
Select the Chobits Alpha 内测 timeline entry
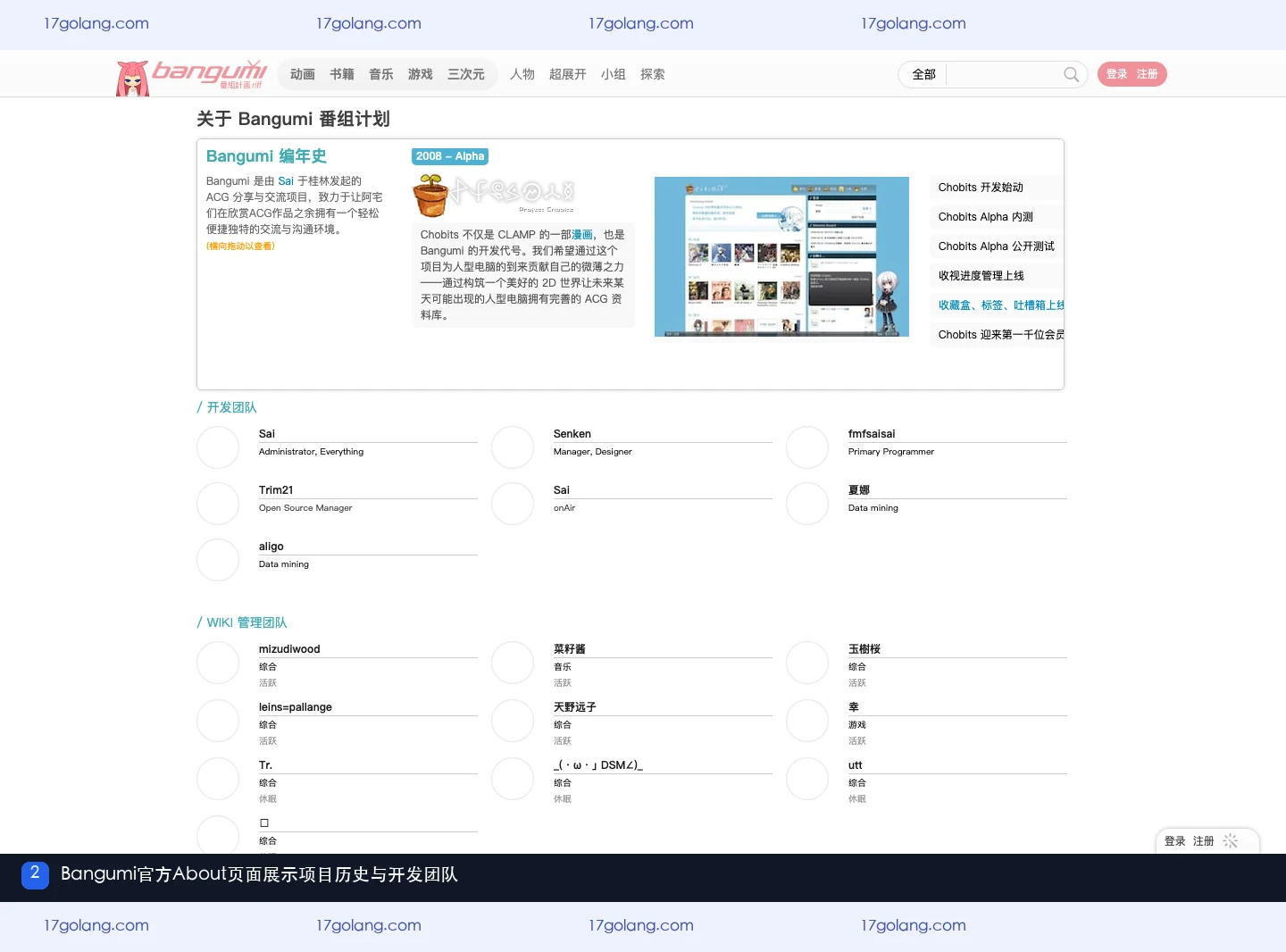point(997,217)
